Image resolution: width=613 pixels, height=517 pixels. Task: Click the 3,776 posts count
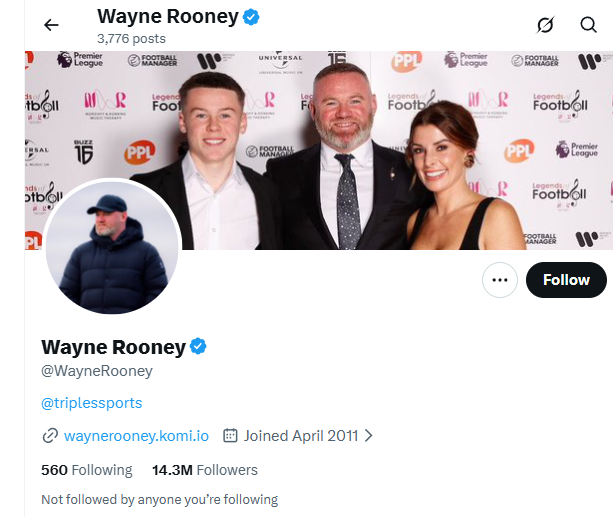click(x=131, y=38)
